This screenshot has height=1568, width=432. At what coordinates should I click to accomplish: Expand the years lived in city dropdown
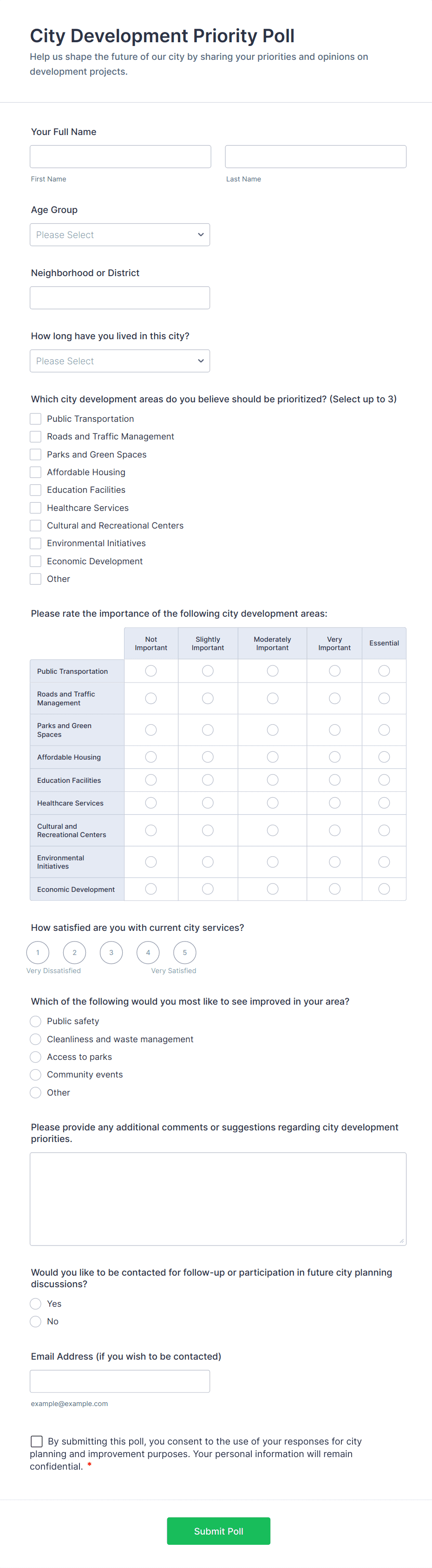[x=119, y=361]
